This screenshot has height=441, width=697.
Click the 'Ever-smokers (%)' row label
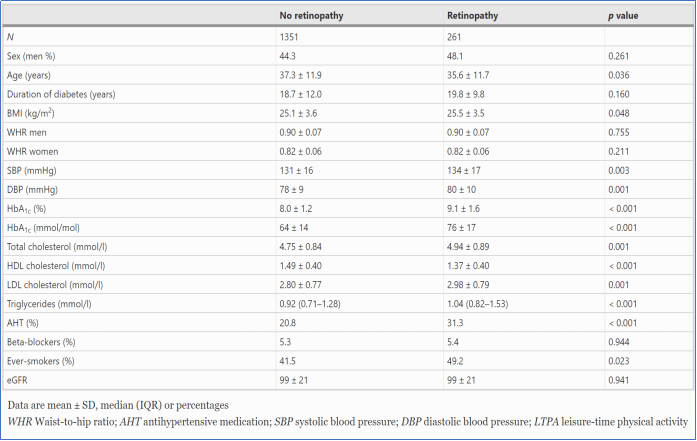(x=40, y=361)
